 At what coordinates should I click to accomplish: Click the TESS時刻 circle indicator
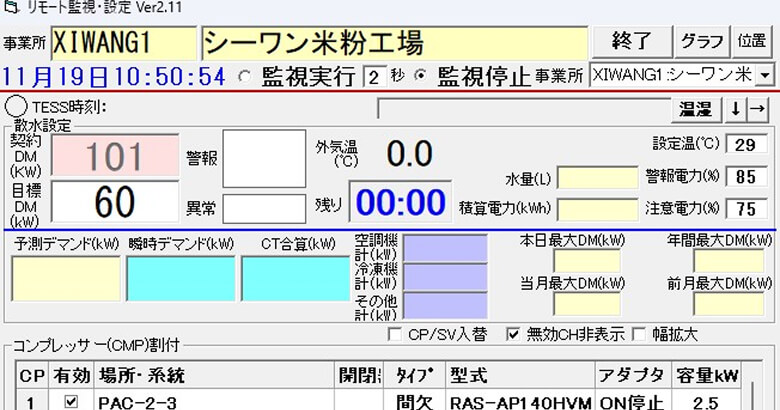(16, 106)
